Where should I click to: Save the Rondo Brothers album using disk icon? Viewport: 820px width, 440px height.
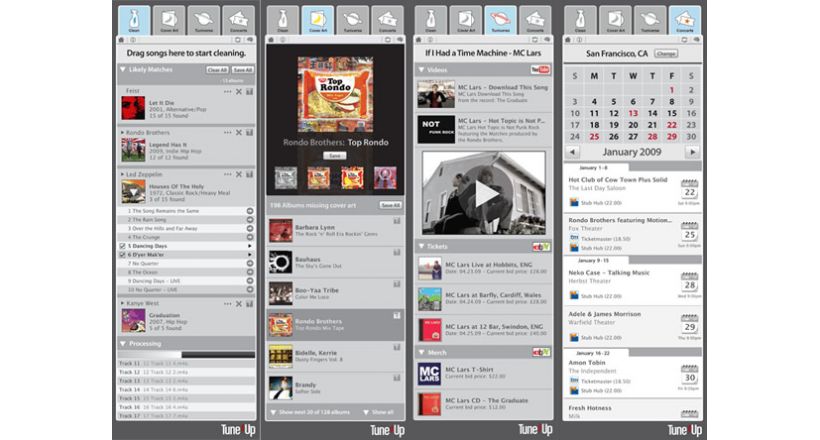[249, 133]
